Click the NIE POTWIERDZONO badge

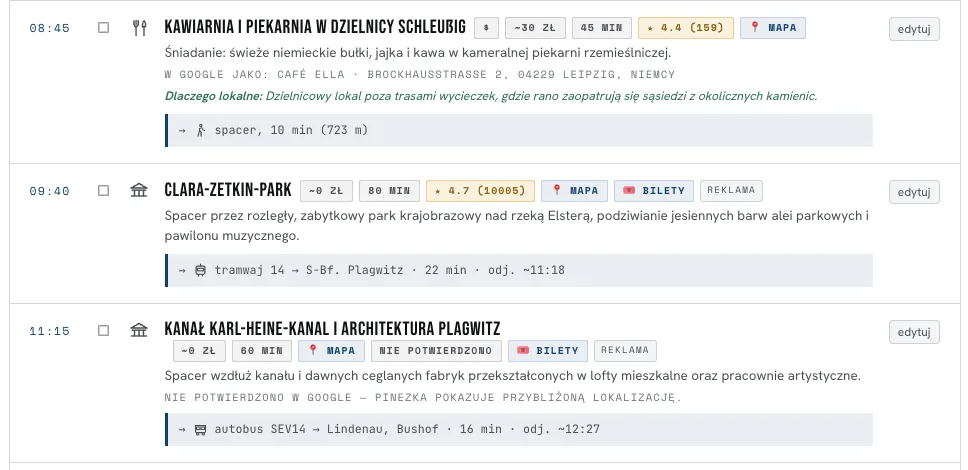click(436, 351)
